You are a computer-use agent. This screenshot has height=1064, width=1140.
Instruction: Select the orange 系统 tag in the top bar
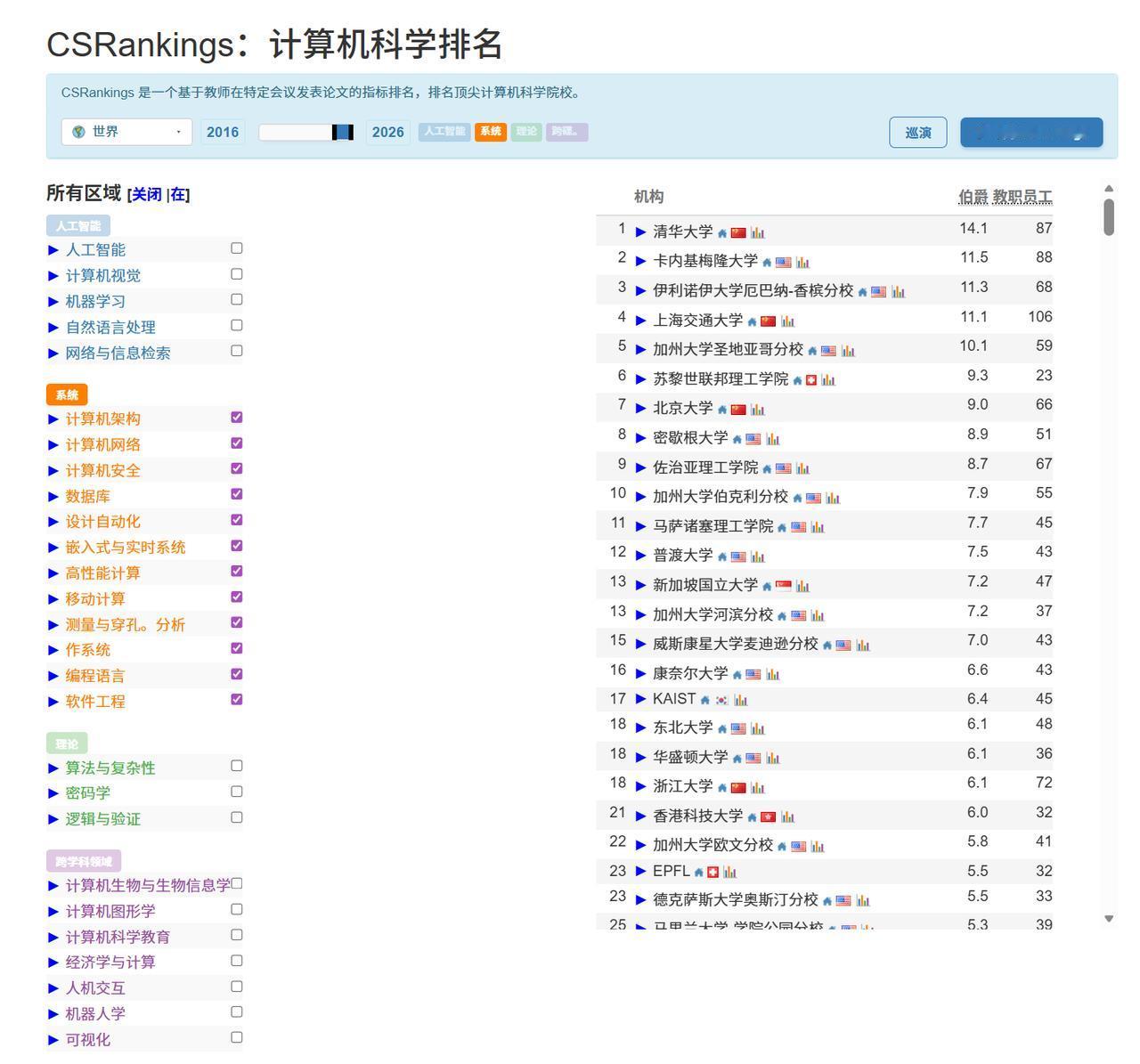click(x=491, y=132)
